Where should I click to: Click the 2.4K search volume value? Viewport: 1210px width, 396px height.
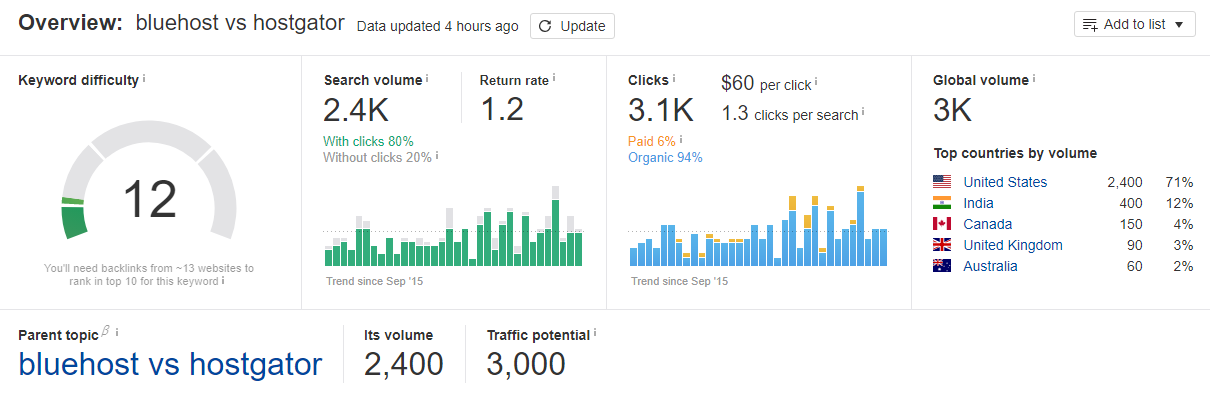(x=356, y=109)
